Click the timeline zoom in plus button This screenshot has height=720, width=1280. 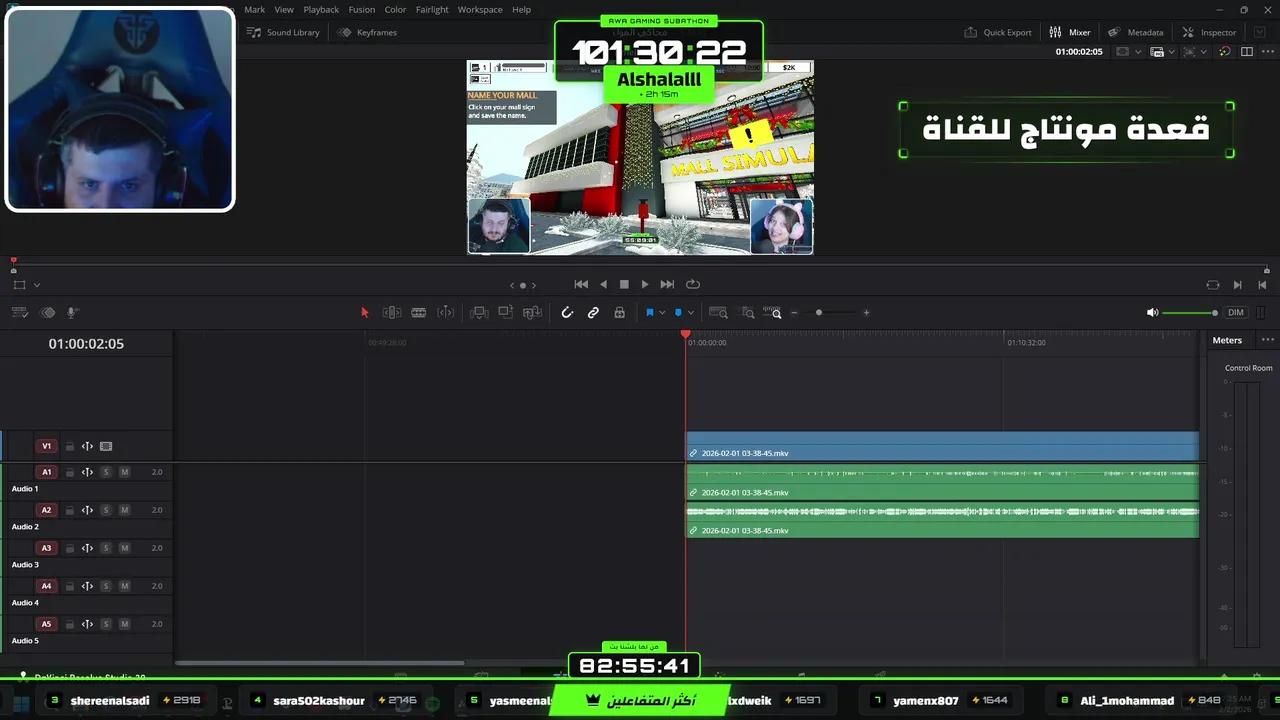[x=866, y=313]
